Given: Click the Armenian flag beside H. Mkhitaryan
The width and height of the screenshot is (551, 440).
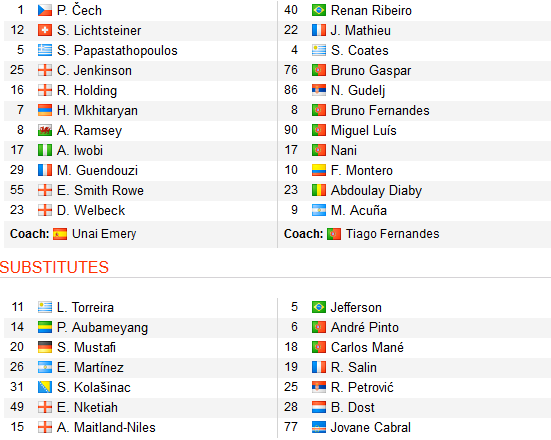Looking at the screenshot, I should (x=45, y=111).
